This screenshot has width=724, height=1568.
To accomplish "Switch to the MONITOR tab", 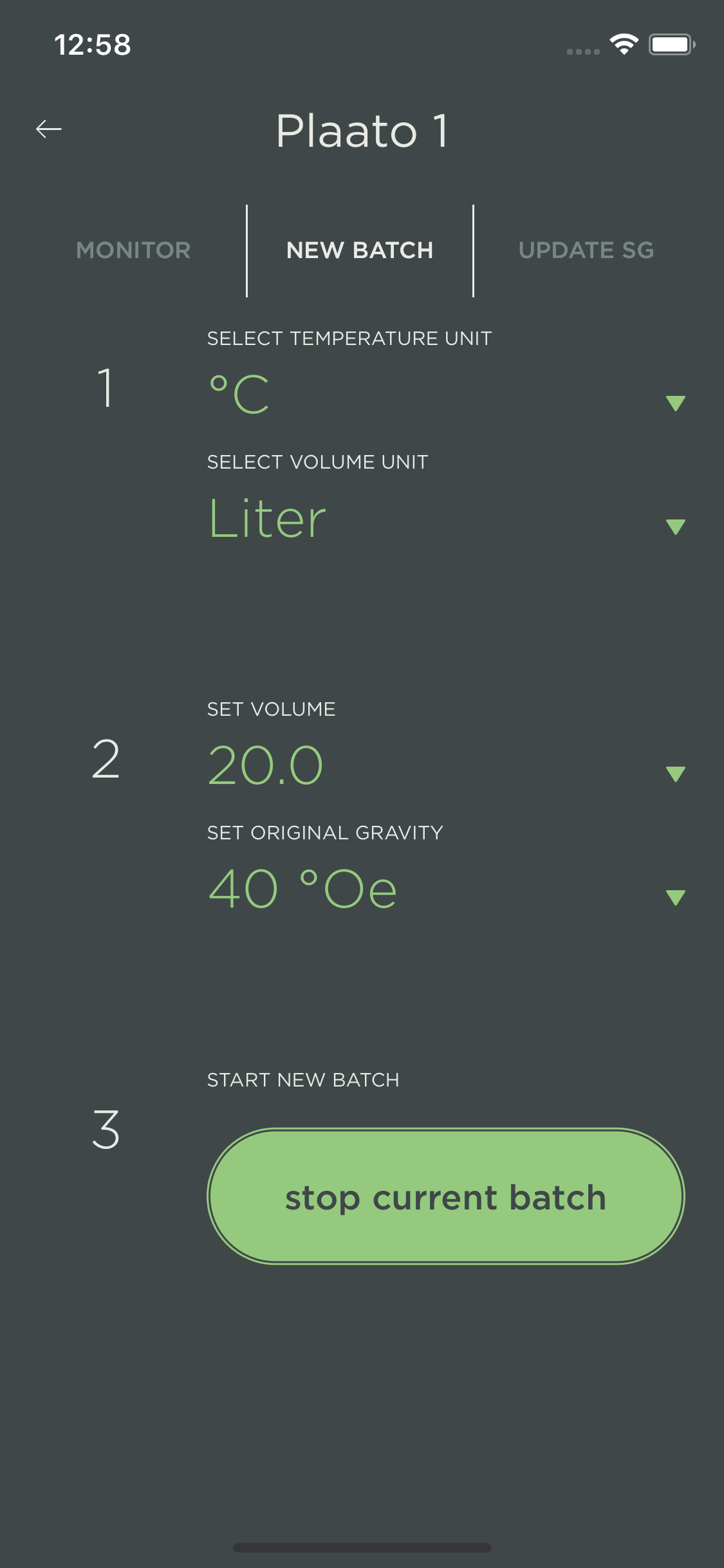I will tap(133, 250).
